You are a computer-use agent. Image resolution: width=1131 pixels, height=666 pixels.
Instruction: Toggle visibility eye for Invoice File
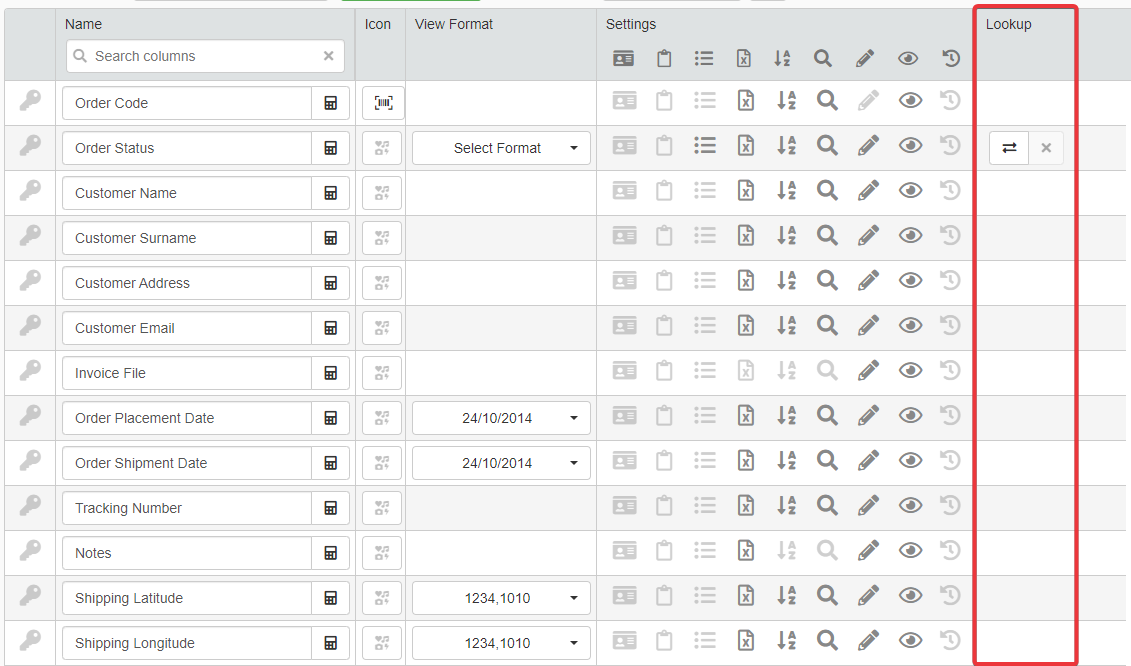(910, 371)
